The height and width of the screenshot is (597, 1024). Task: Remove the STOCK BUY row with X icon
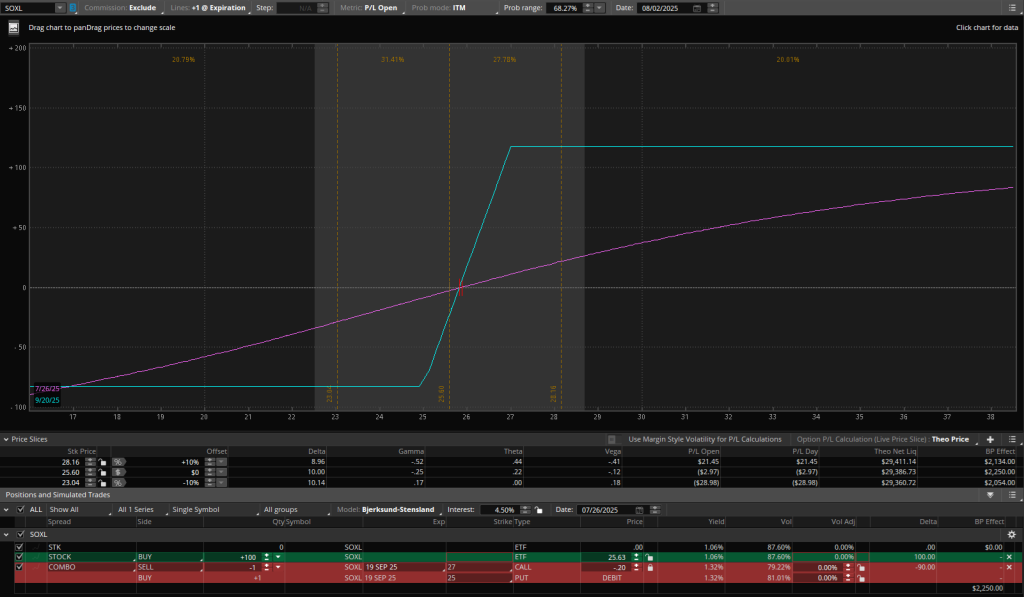tap(1009, 556)
